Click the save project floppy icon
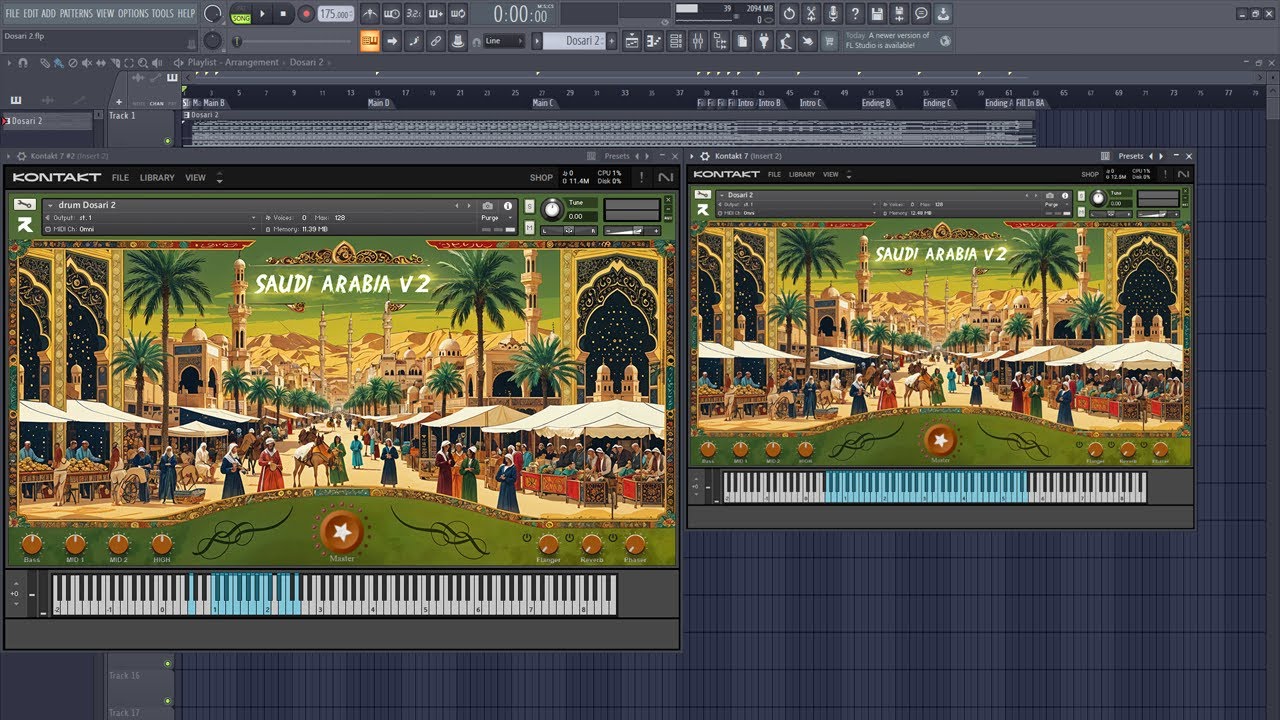The height and width of the screenshot is (720, 1280). pyautogui.click(x=877, y=14)
